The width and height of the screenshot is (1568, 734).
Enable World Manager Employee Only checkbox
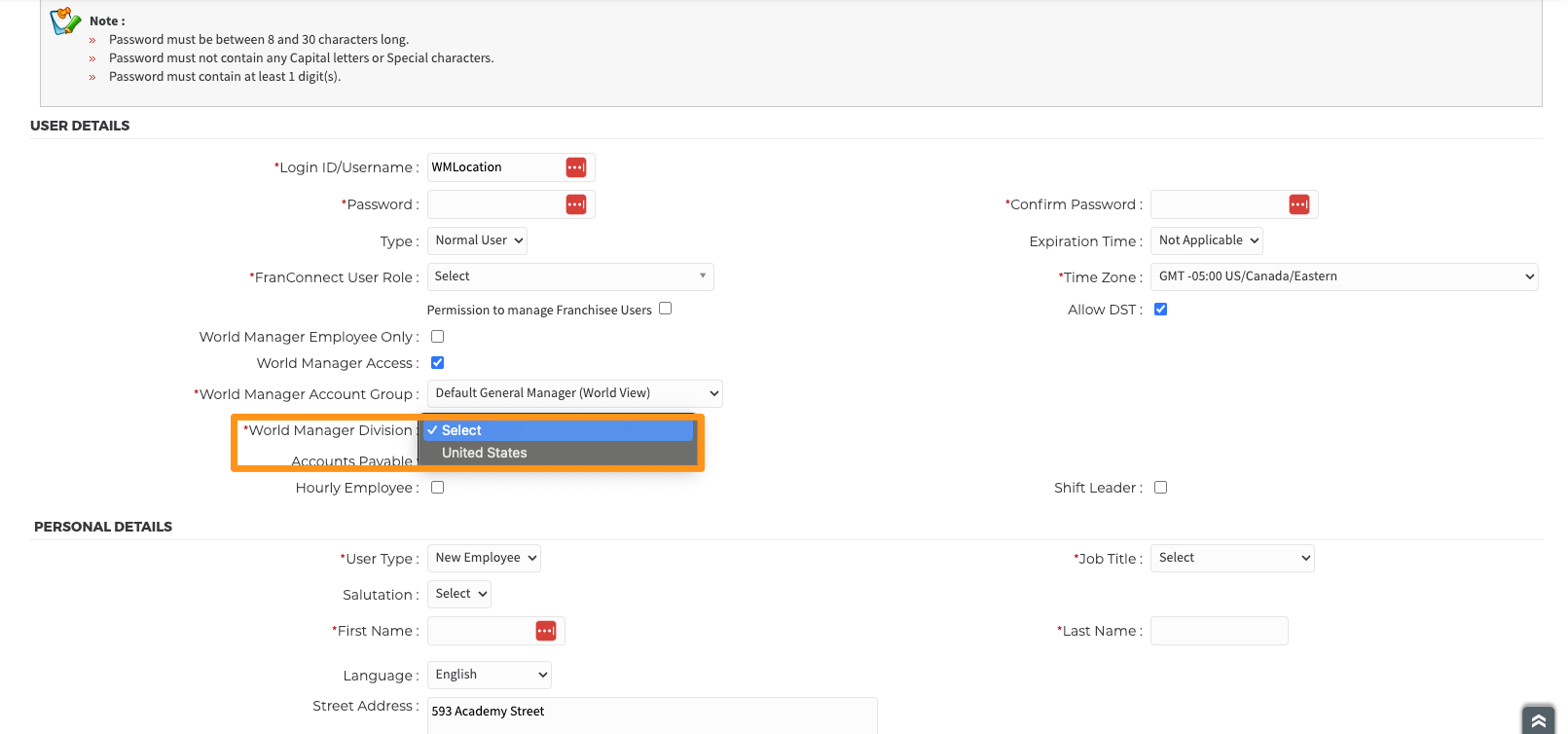[438, 337]
